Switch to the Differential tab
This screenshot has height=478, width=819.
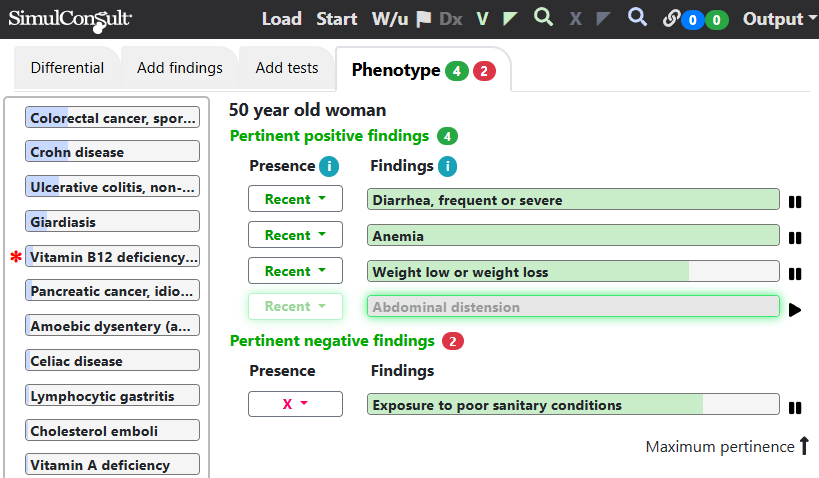click(67, 68)
